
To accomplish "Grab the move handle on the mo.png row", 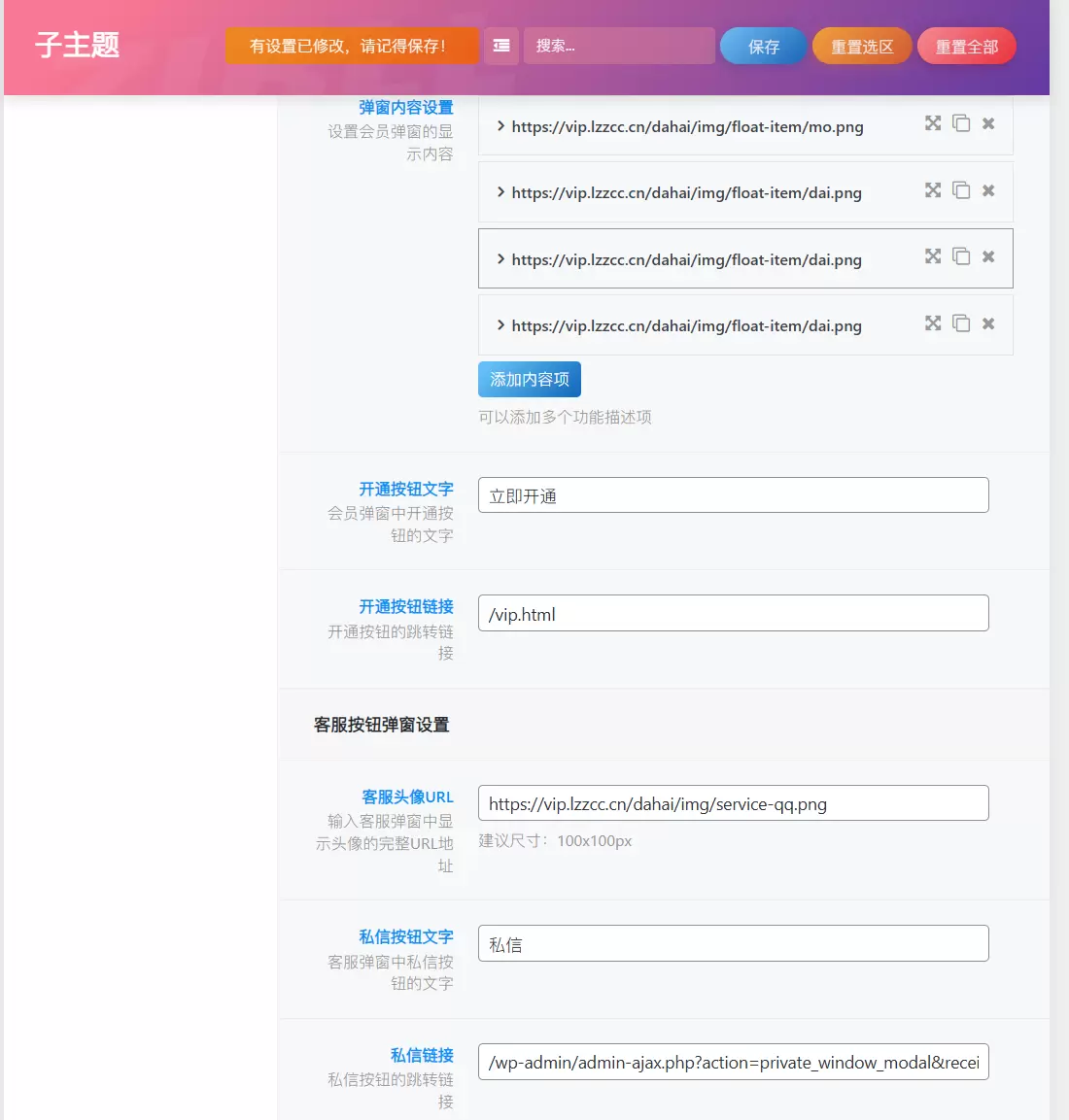I will click(x=933, y=123).
